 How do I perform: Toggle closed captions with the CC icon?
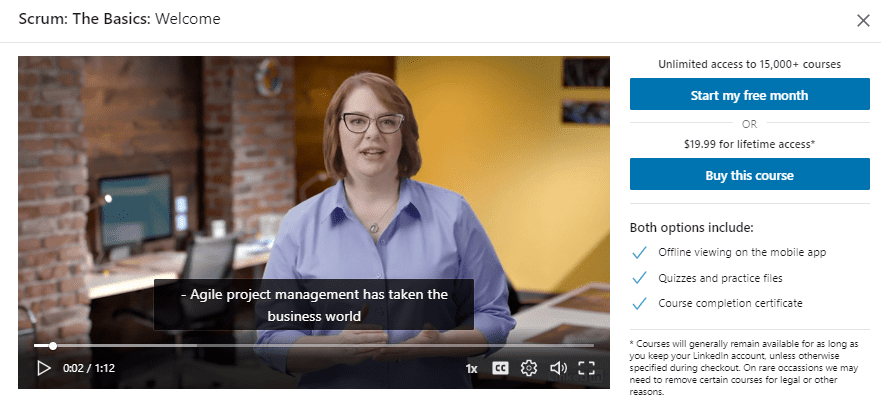pyautogui.click(x=500, y=368)
